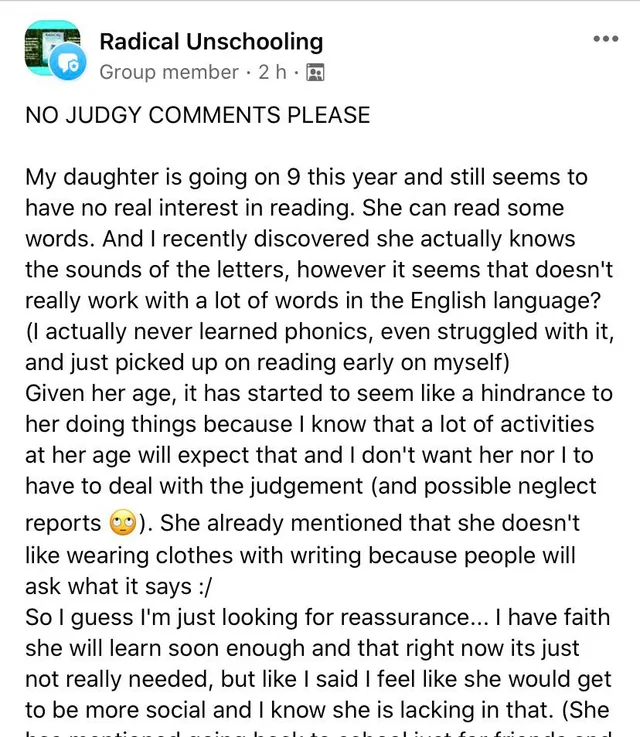Click the group privacy members icon

(315, 72)
